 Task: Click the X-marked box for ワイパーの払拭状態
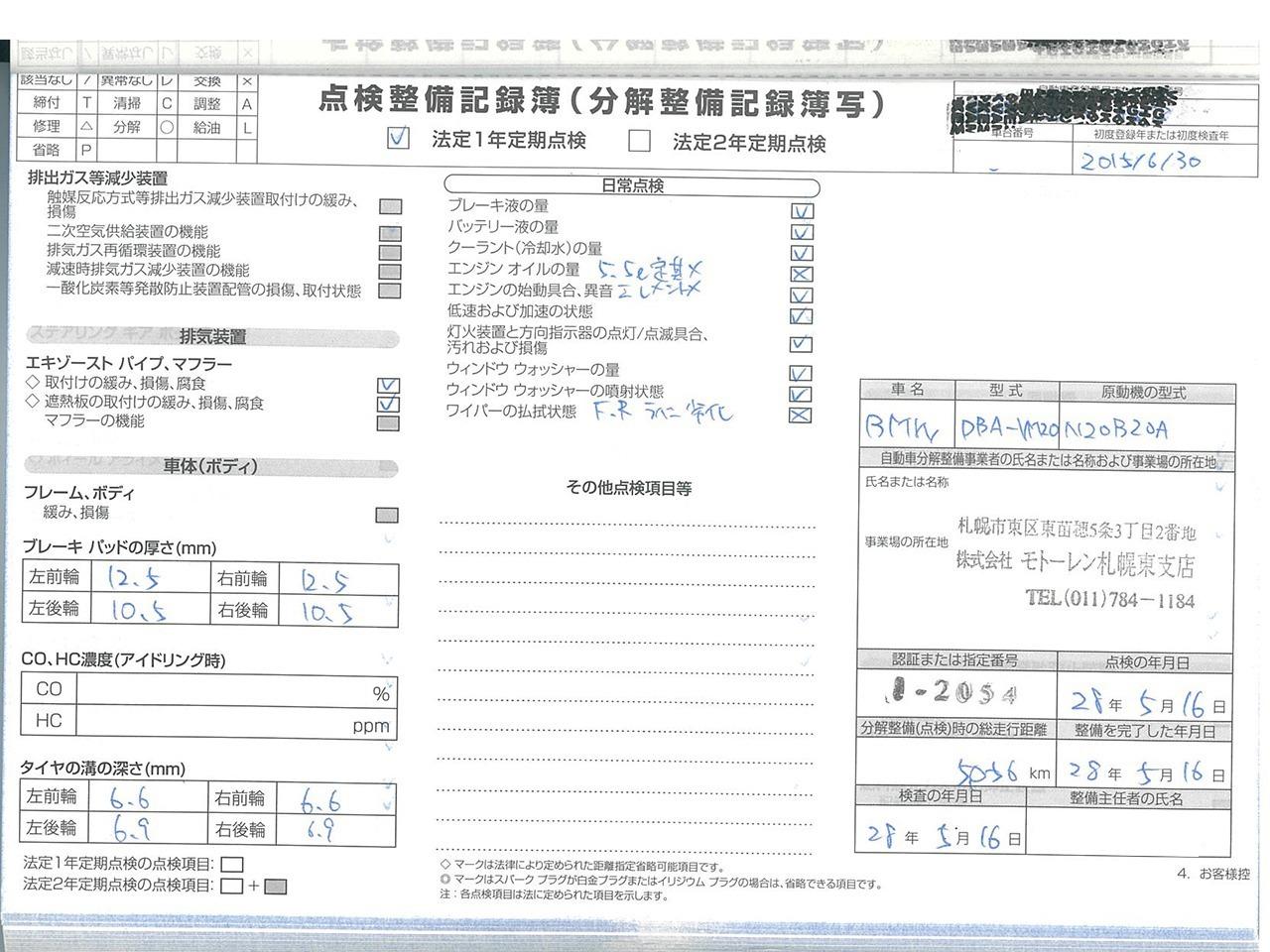pyautogui.click(x=800, y=416)
